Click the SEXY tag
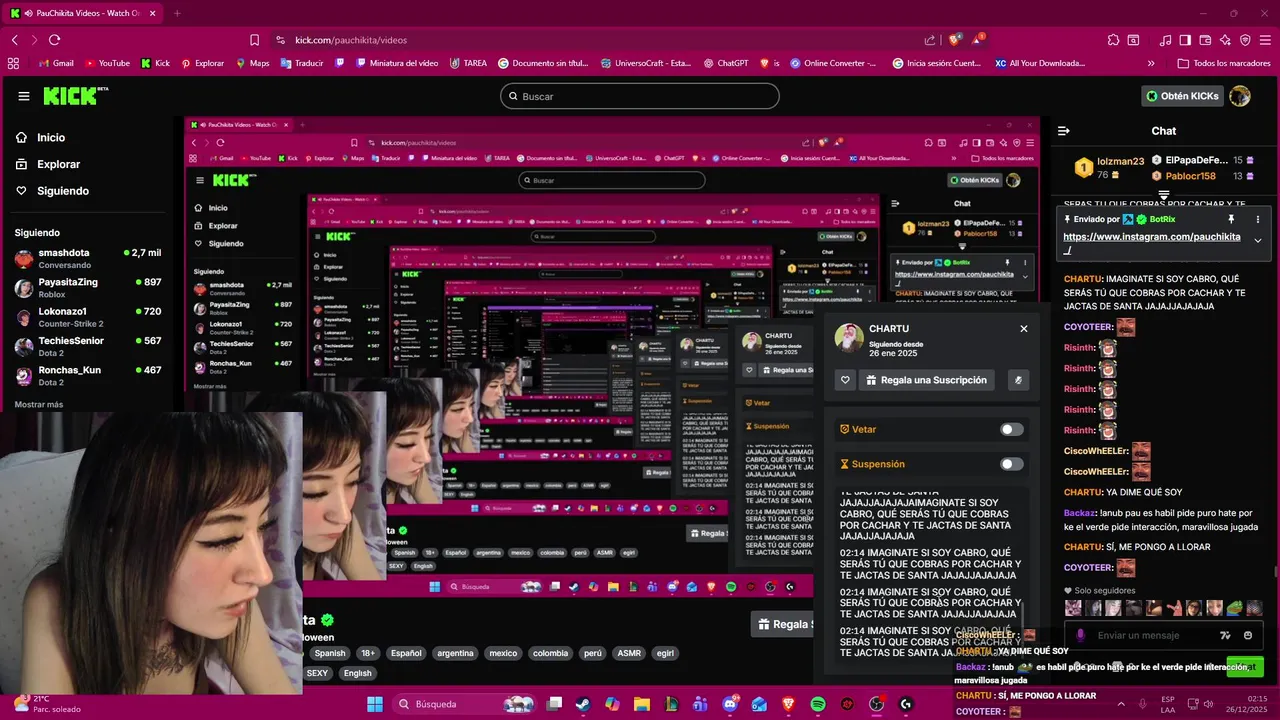1280x720 pixels. 317,673
